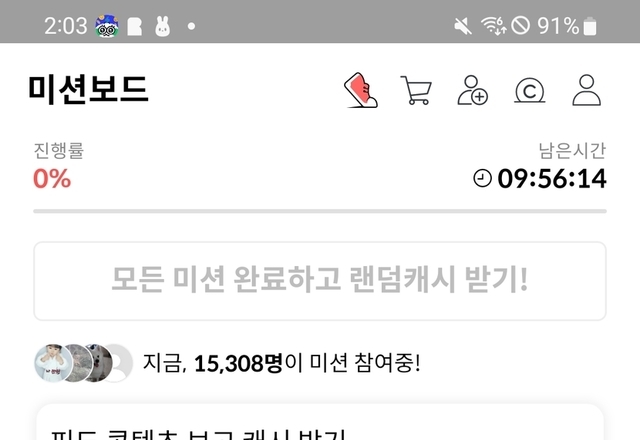Image resolution: width=640 pixels, height=440 pixels.
Task: Tap the rabbit notification icon
Action: [162, 27]
